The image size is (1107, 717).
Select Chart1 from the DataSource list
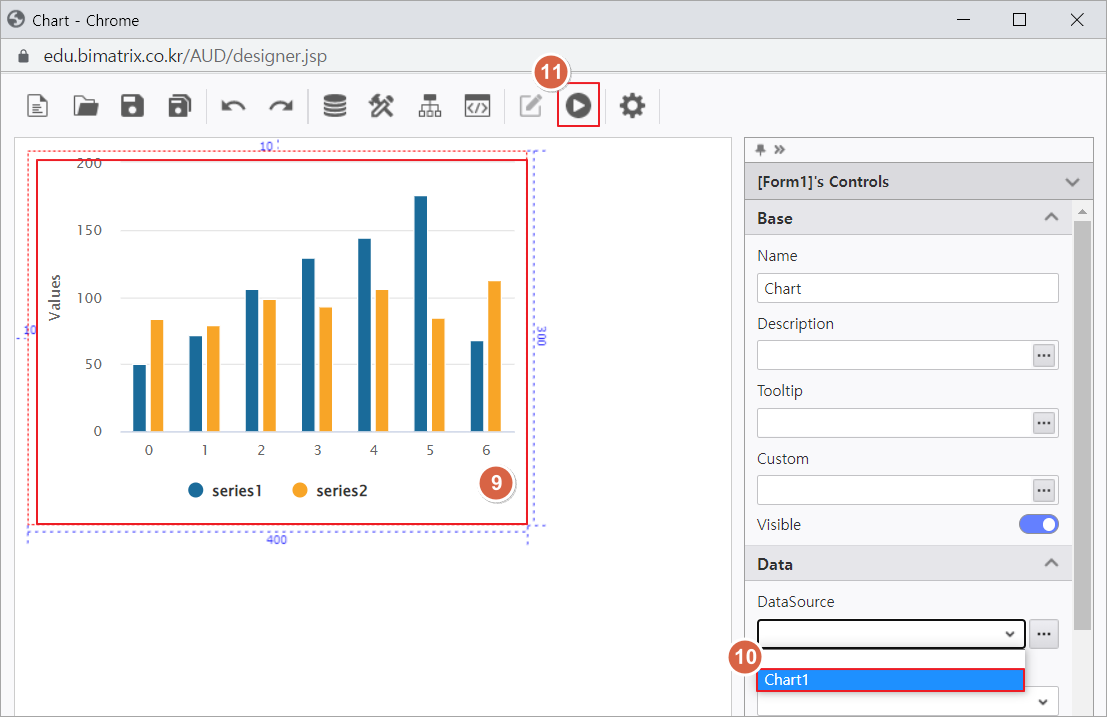tap(890, 680)
